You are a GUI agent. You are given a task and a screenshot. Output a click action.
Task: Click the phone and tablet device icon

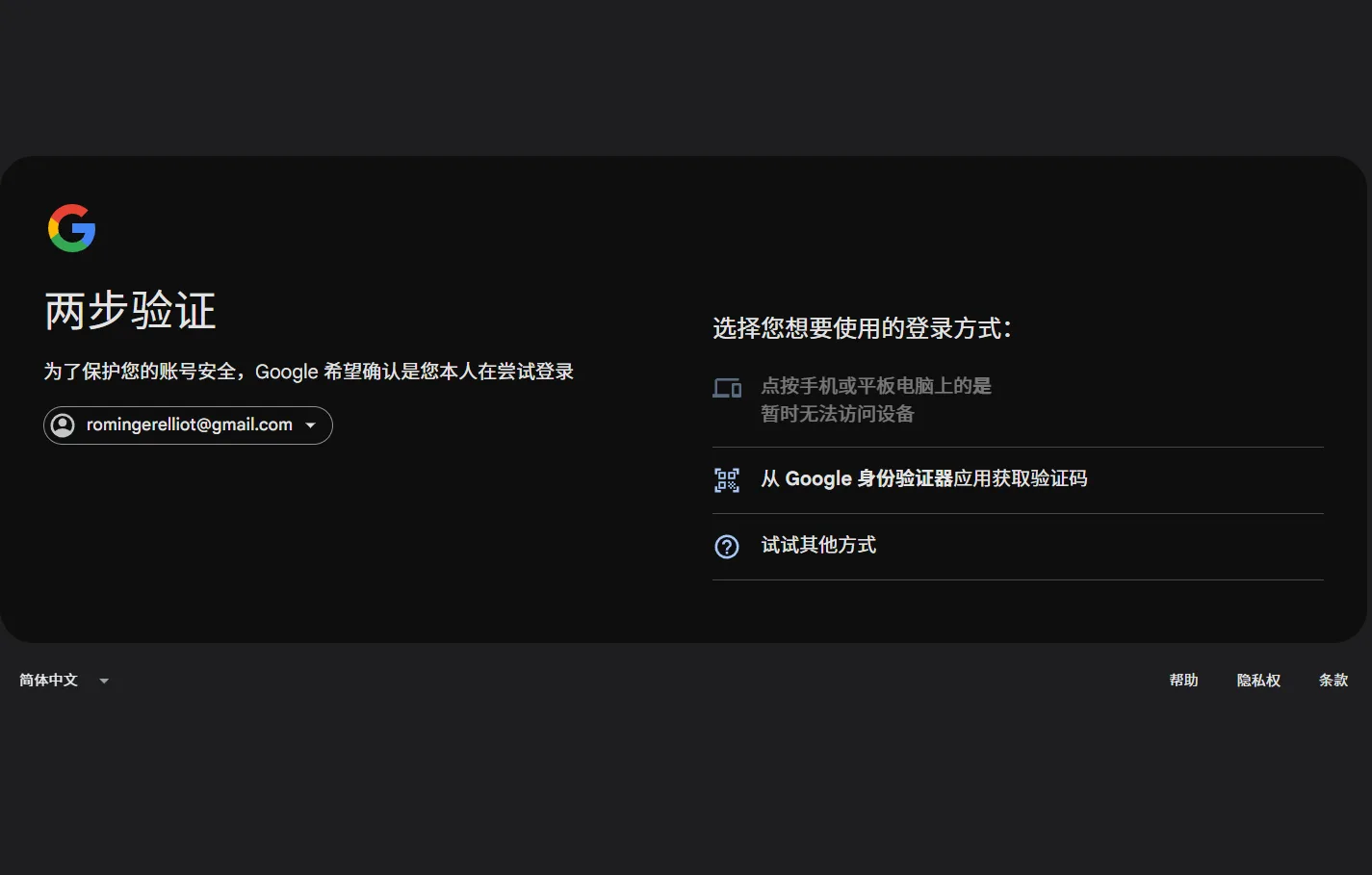[727, 388]
